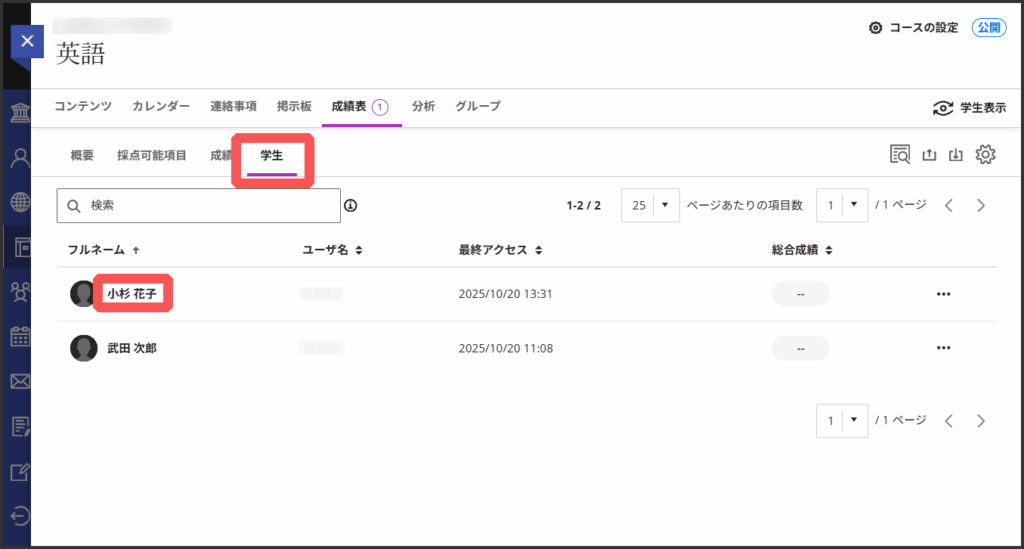The height and width of the screenshot is (549, 1024).
Task: Click the globe icon in left sidebar
Action: [19, 201]
